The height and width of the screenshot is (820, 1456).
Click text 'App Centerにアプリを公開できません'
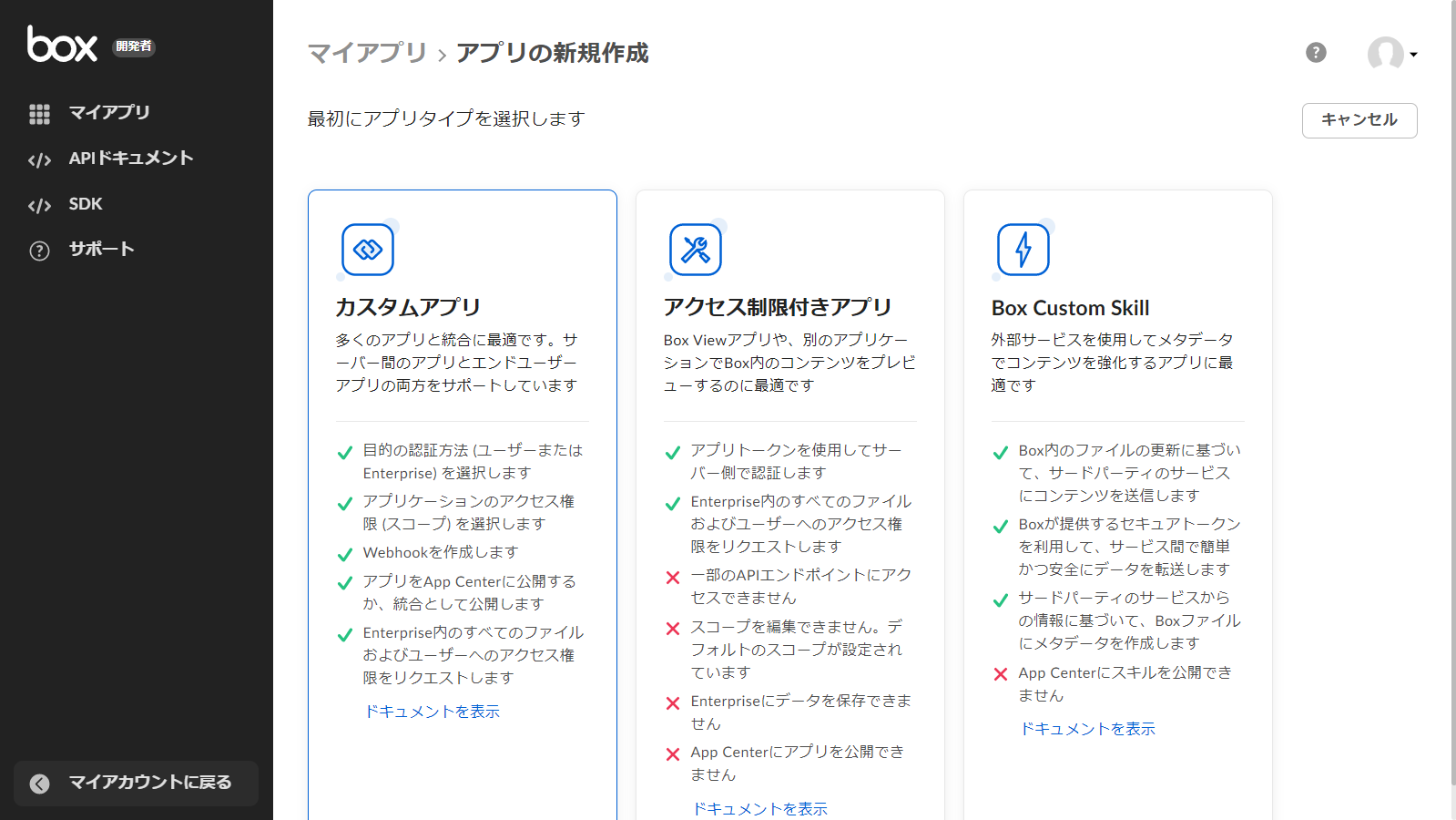coord(798,764)
